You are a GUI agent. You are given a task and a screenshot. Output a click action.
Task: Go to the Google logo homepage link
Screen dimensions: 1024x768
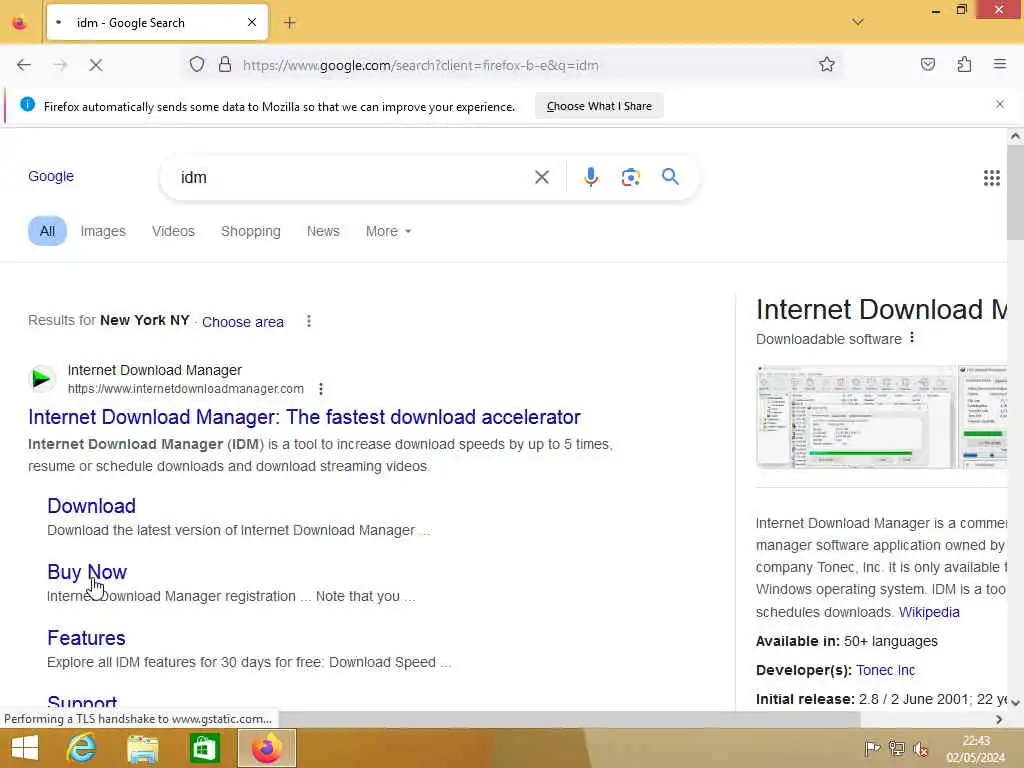click(x=51, y=176)
